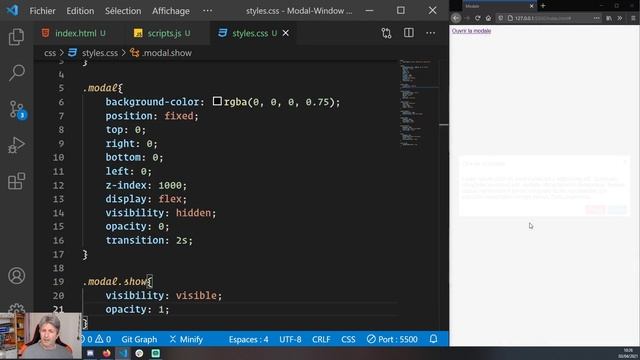Reload the page in Firefox

click(x=478, y=18)
